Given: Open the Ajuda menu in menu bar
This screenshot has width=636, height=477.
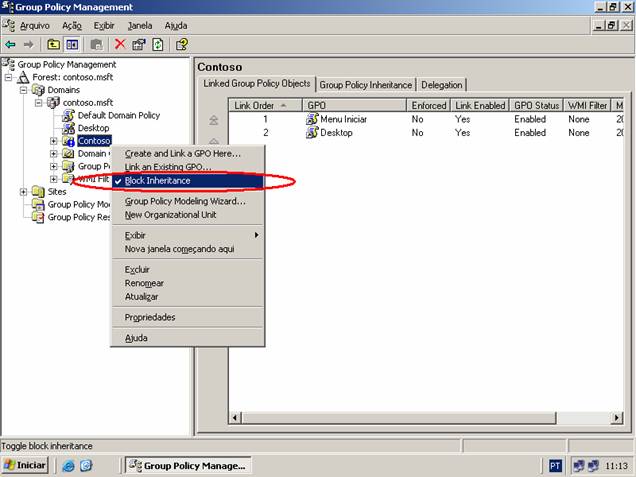Looking at the screenshot, I should (176, 26).
